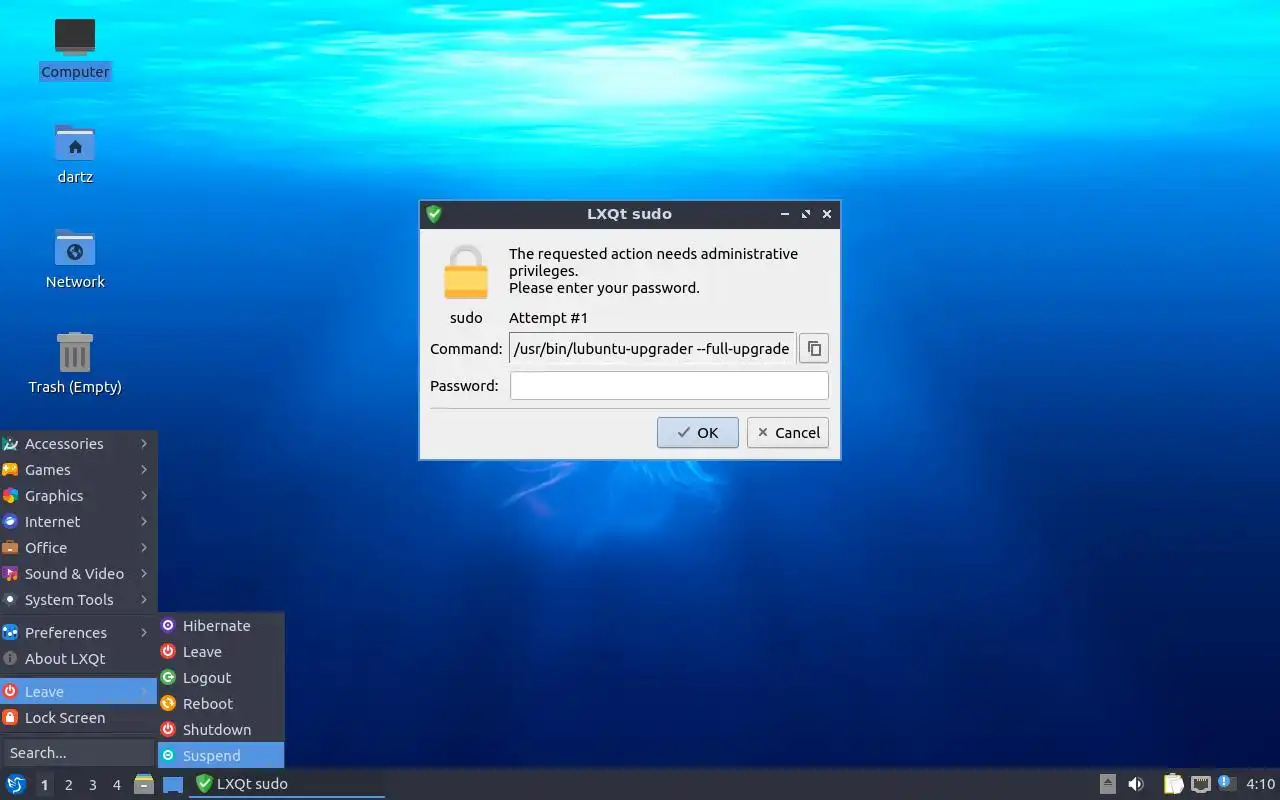Select the dartz home folder icon
Screen dimensions: 1280x800
75,153
